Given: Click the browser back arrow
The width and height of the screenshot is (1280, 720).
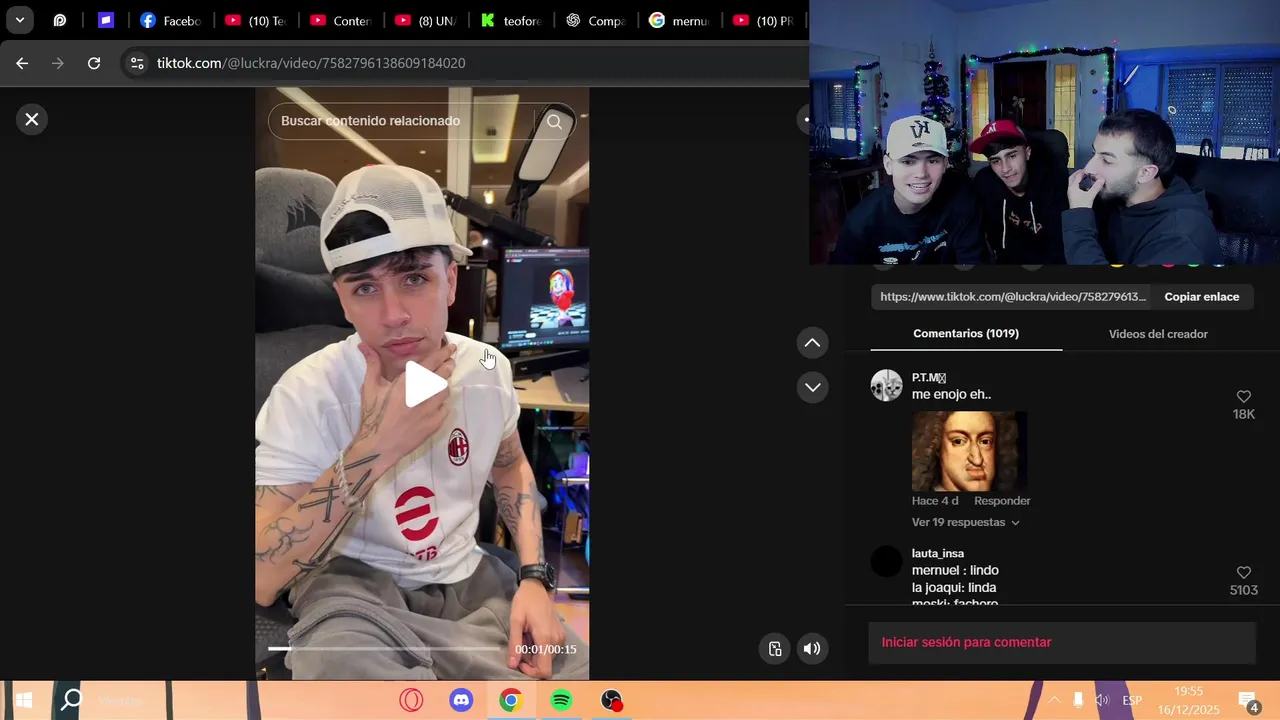Looking at the screenshot, I should coord(22,63).
